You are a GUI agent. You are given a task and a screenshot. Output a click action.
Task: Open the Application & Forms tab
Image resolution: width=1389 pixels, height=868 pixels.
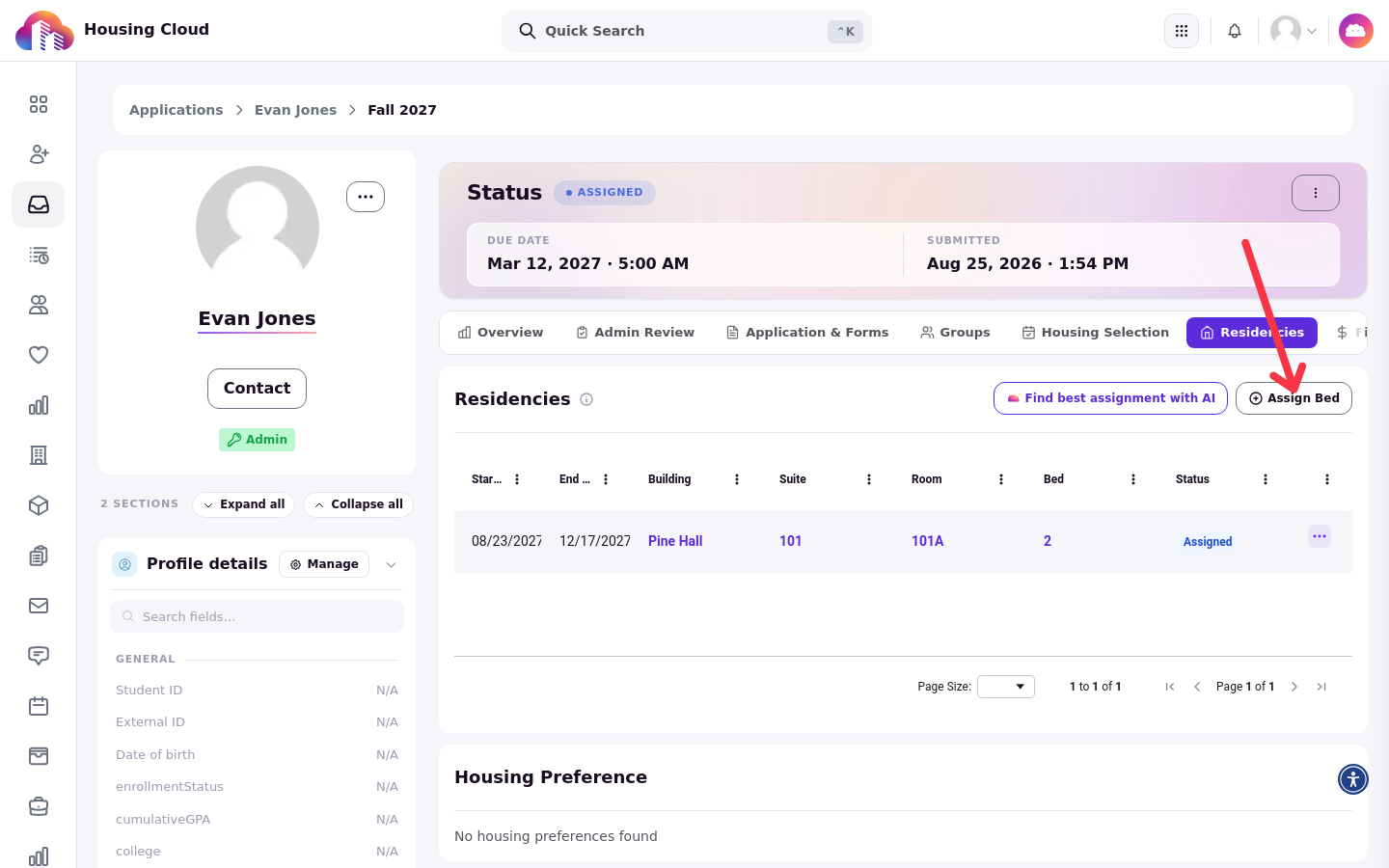[807, 333]
